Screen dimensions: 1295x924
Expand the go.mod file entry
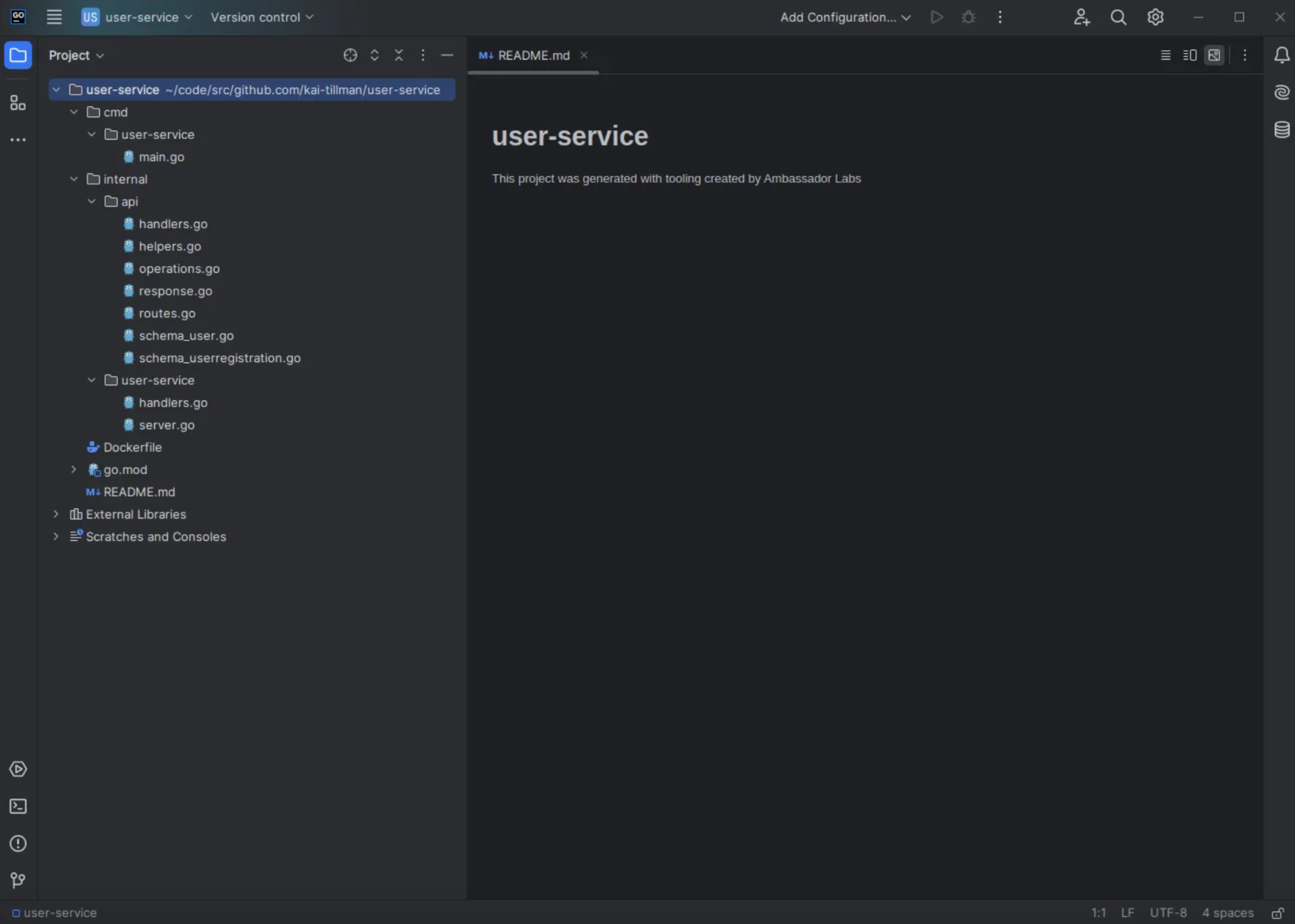point(73,469)
